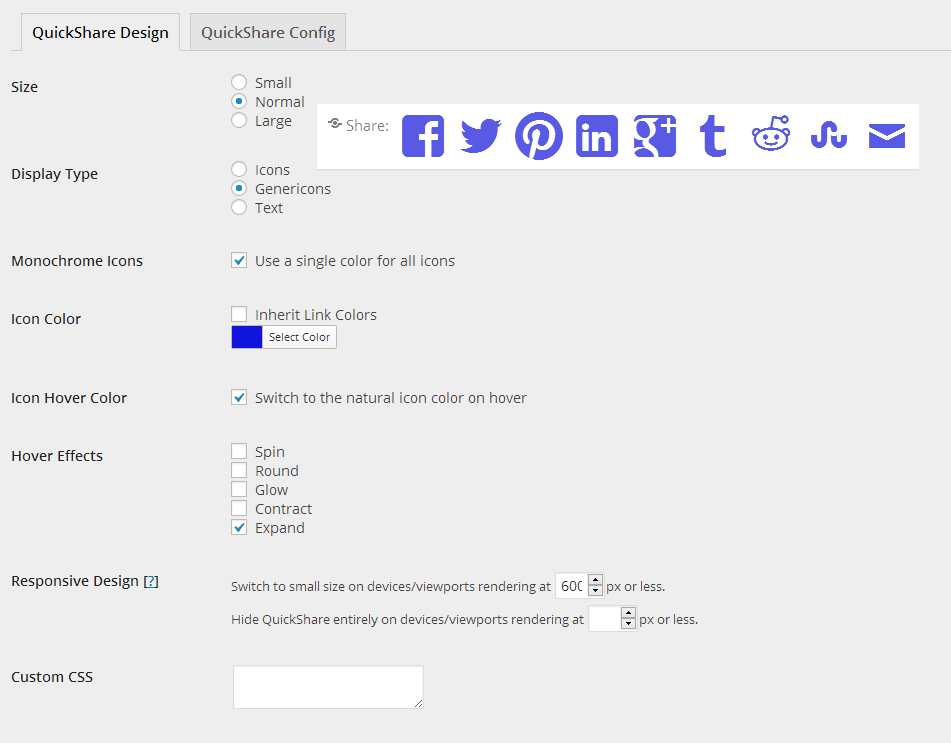Increase small-size viewport width stepper
951x743 pixels.
tap(596, 580)
